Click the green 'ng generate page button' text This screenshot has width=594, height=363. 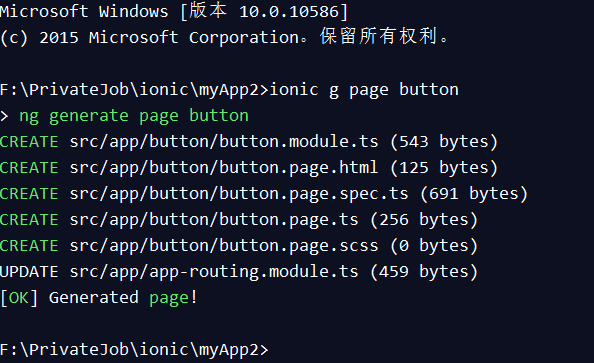click(134, 116)
